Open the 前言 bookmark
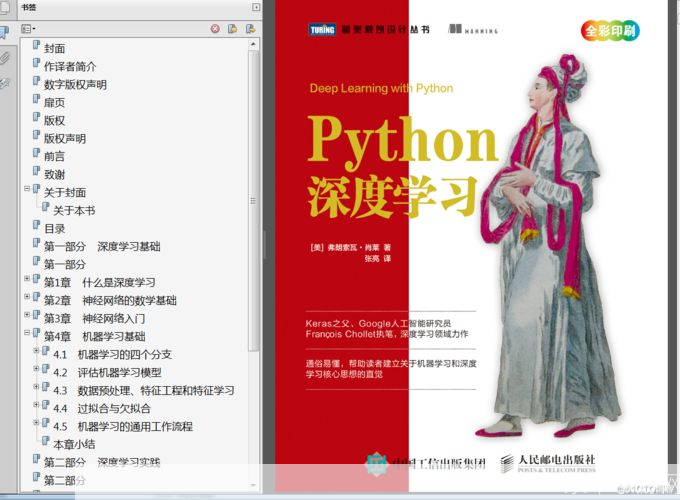Screen dimensions: 680x500 click(54, 156)
